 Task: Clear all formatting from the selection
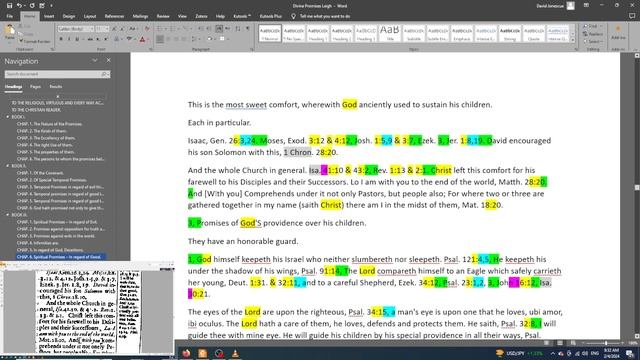(147, 29)
